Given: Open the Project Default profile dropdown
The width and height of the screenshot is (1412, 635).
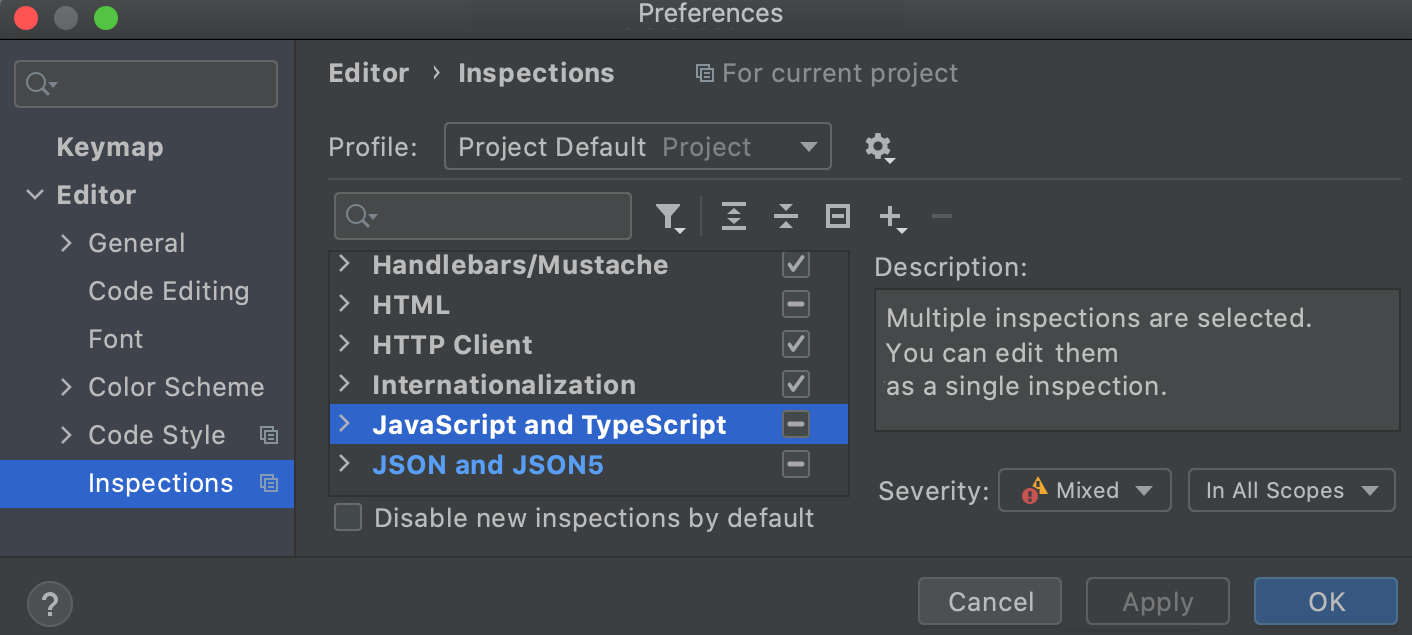Looking at the screenshot, I should [637, 146].
